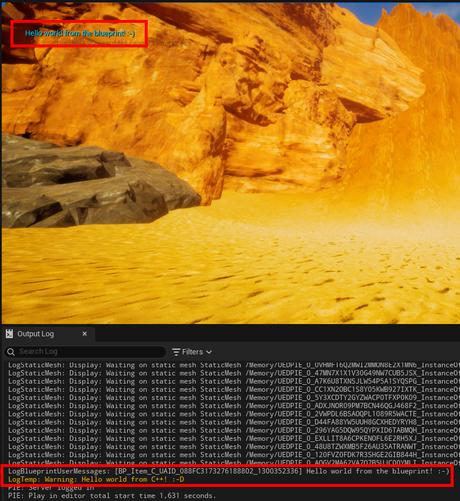Select log line containing 296YAG5DQW95QYPXID6TABMQH
This screenshot has width=460, height=501.
[233, 430]
